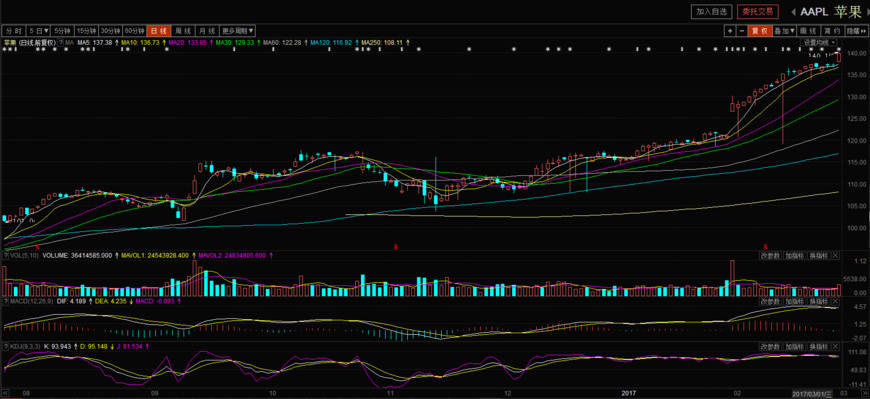Image resolution: width=870 pixels, height=399 pixels.
Task: Click the KDJ(9,3,3) indicator label
Action: coord(25,346)
